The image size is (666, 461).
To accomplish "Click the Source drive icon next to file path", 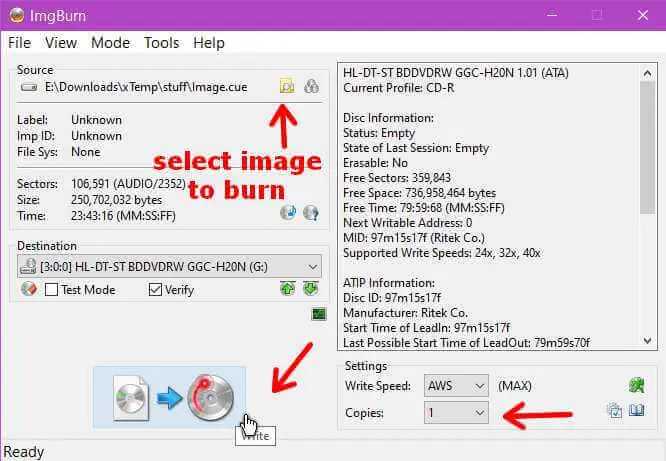I will click(29, 87).
